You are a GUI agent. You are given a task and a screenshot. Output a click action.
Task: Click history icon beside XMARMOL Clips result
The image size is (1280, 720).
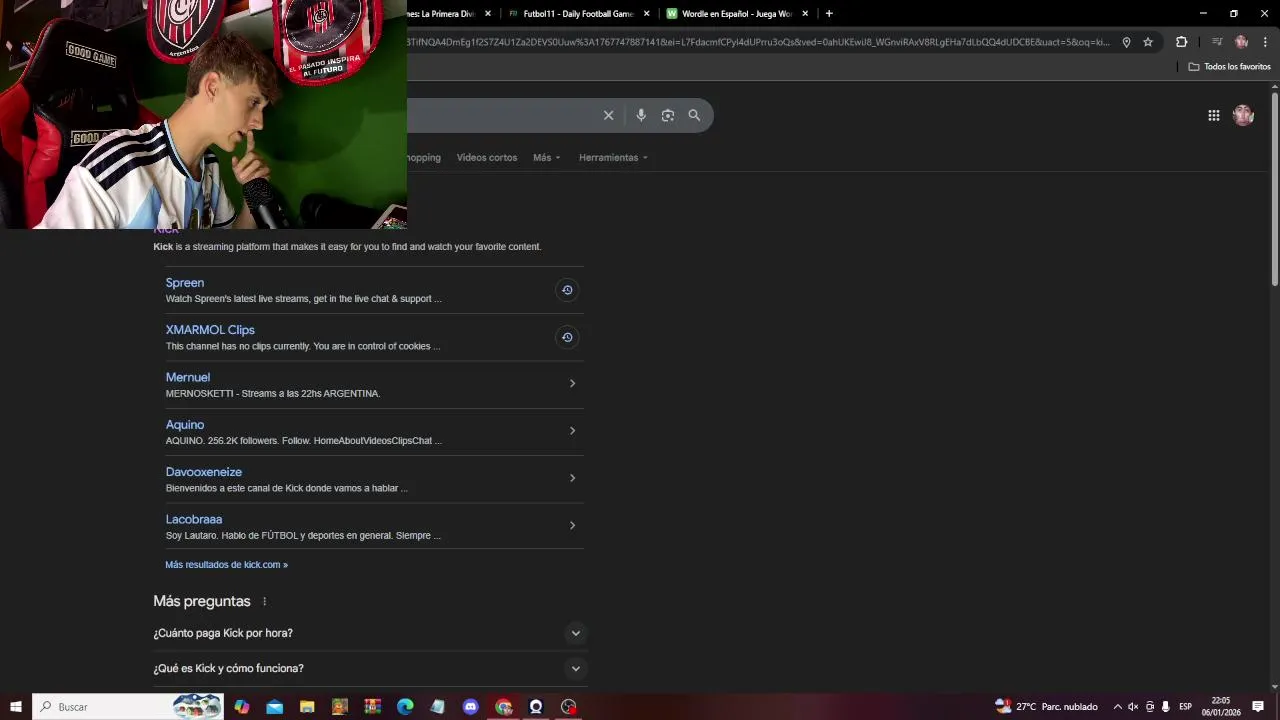coord(567,337)
